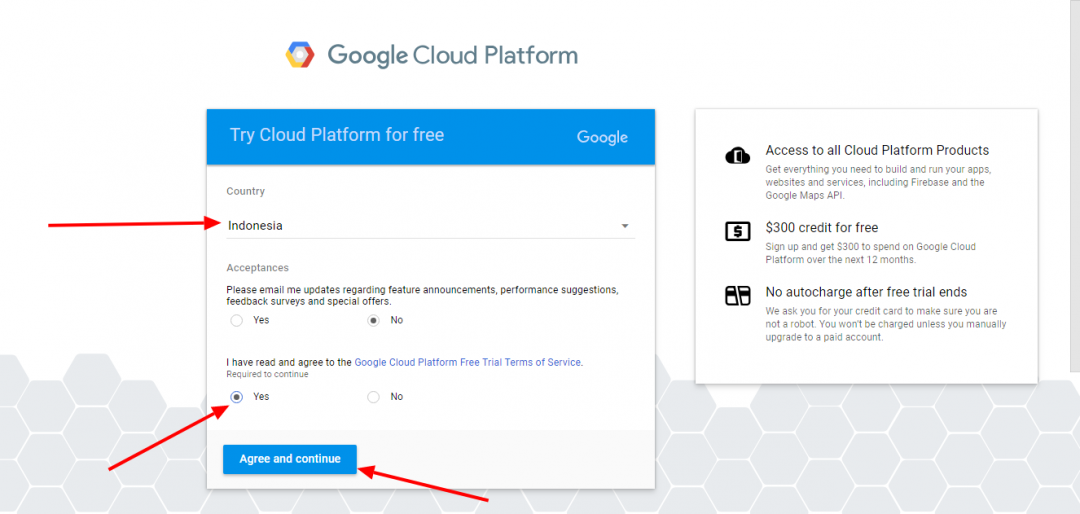This screenshot has height=514, width=1080.
Task: Click the Country dropdown arrow
Action: (x=625, y=226)
